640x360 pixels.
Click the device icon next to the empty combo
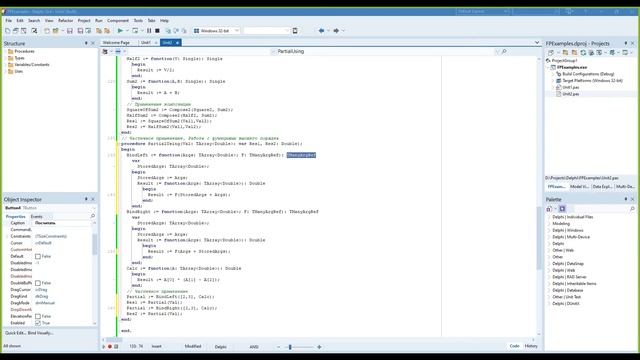295,31
